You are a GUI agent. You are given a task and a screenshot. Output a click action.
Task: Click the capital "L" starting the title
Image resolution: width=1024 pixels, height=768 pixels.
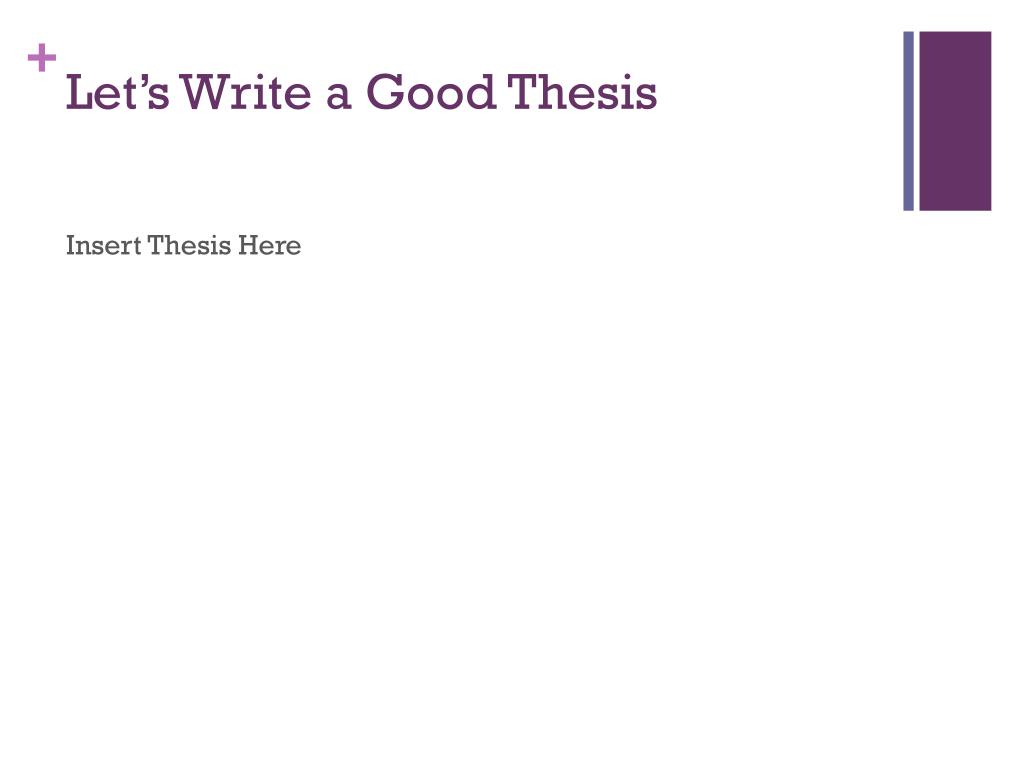(80, 92)
